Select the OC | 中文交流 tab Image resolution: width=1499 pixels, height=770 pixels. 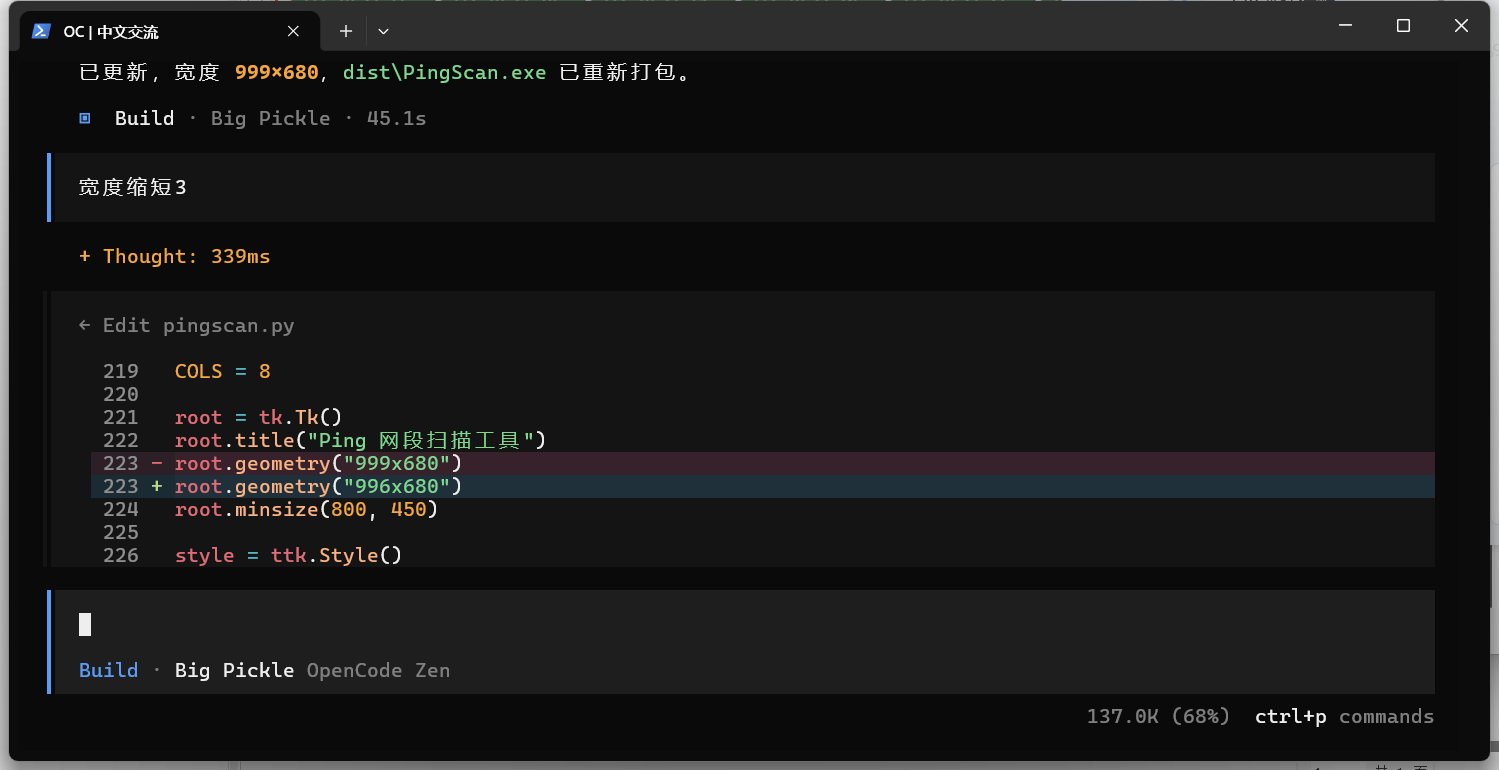pyautogui.click(x=168, y=31)
